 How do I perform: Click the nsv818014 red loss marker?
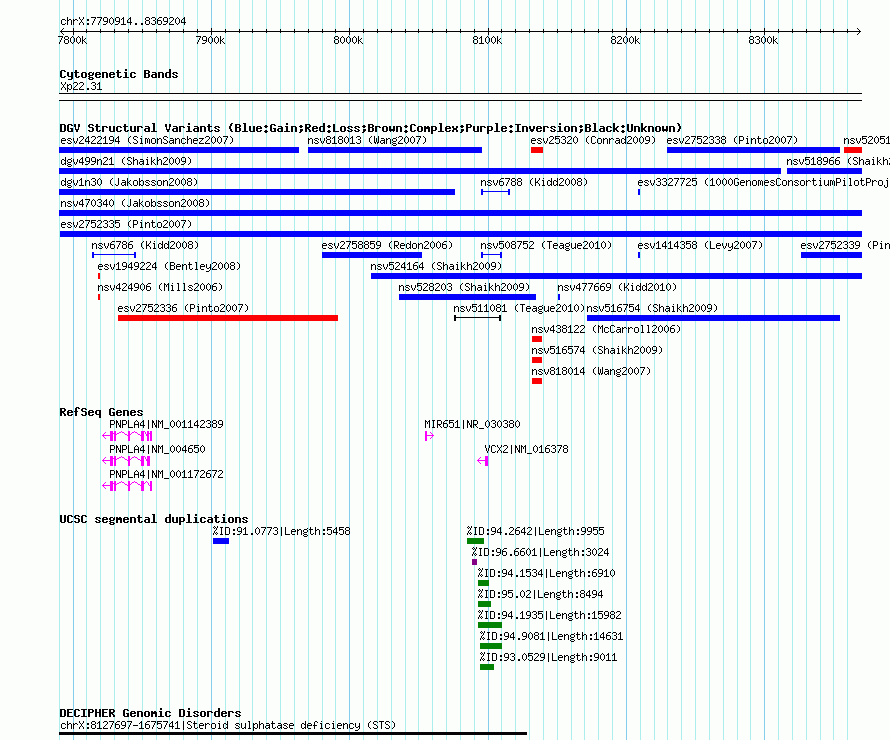537,381
